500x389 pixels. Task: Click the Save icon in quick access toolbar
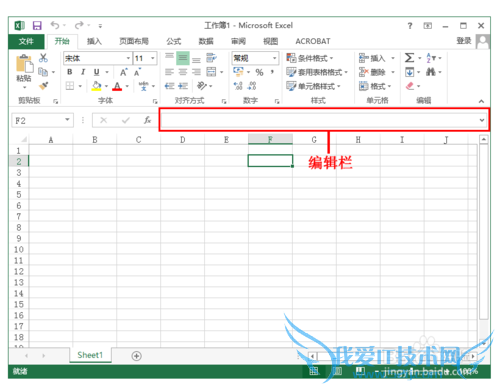click(37, 26)
